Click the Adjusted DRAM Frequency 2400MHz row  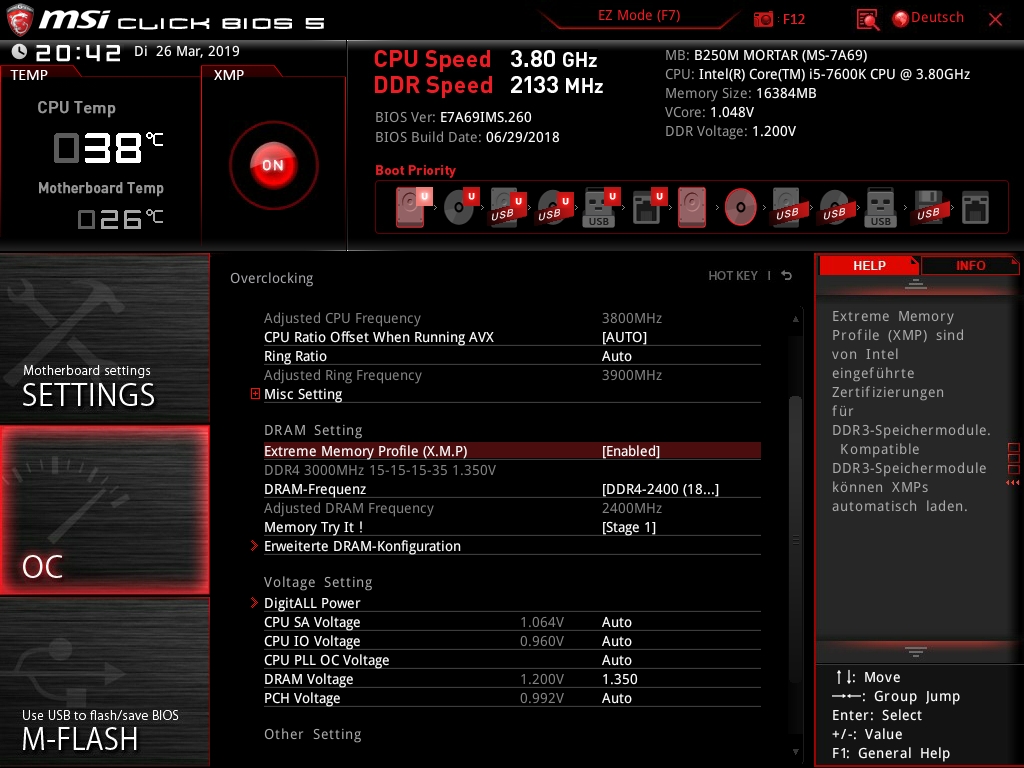(512, 508)
